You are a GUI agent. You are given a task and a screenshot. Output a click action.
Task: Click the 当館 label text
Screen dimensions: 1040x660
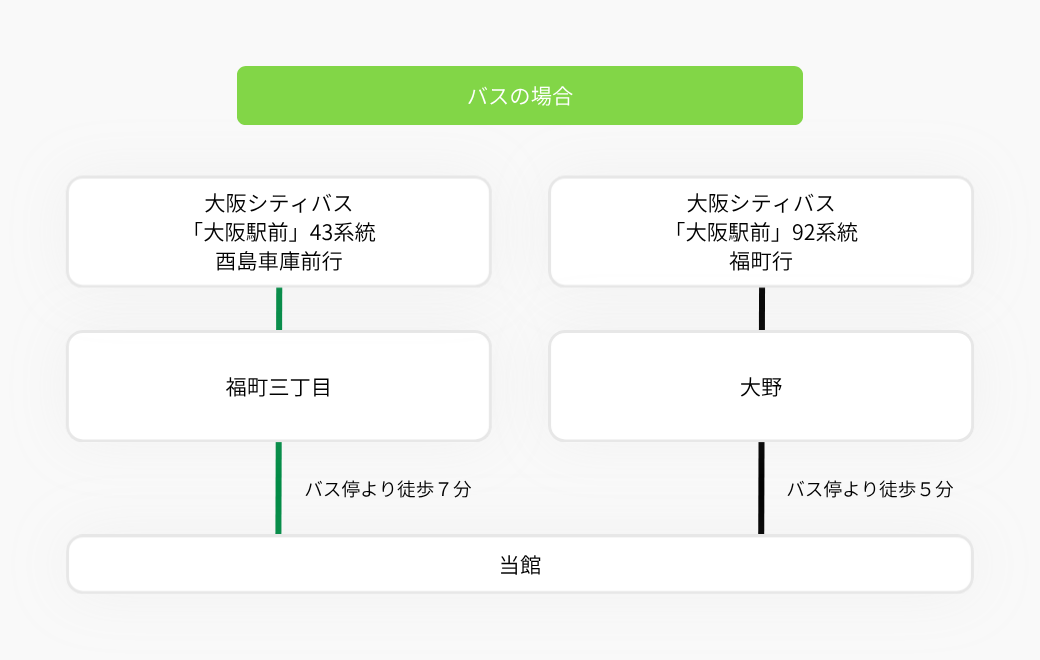point(520,564)
